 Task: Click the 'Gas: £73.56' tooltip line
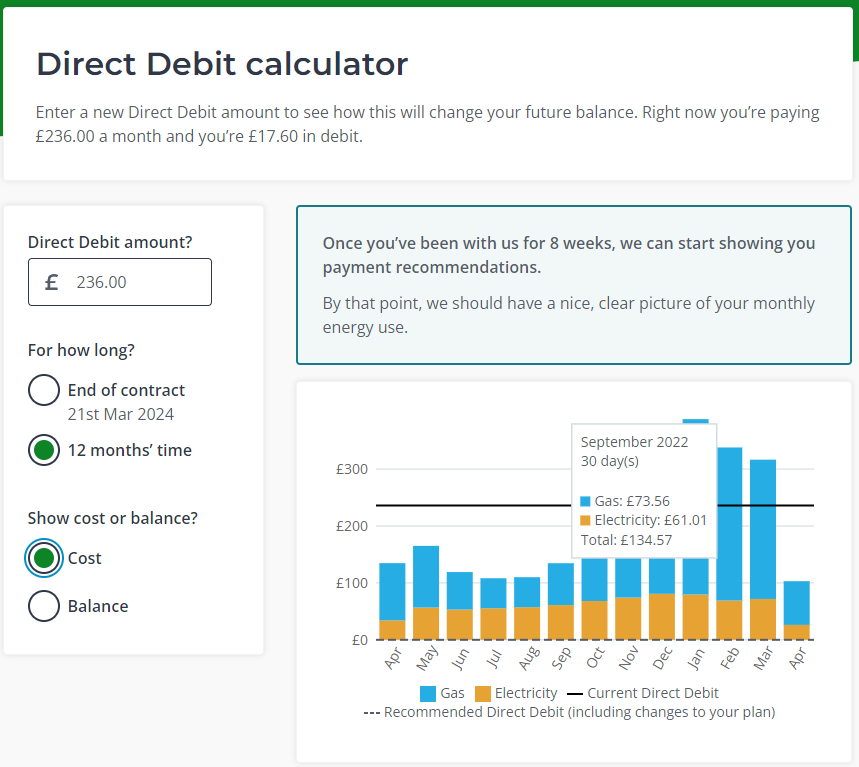coord(625,501)
